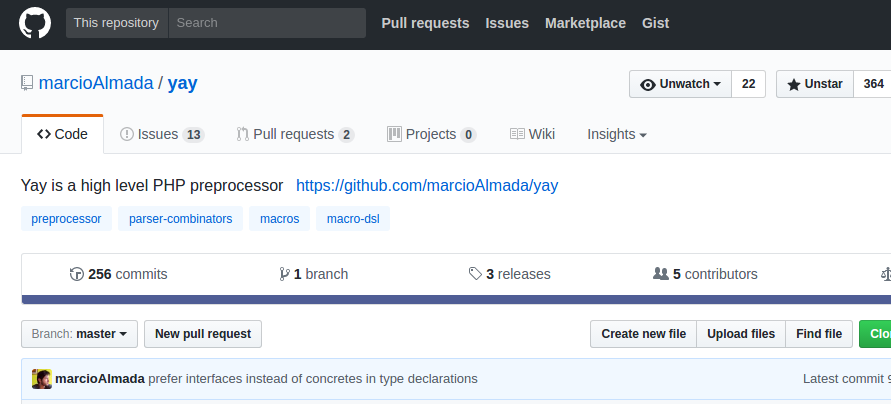The image size is (891, 404).
Task: Open the Branch: master selector
Action: coord(80,334)
